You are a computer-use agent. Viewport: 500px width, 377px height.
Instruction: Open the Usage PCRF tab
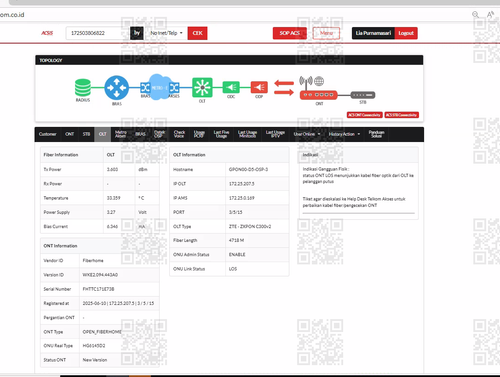coord(199,134)
